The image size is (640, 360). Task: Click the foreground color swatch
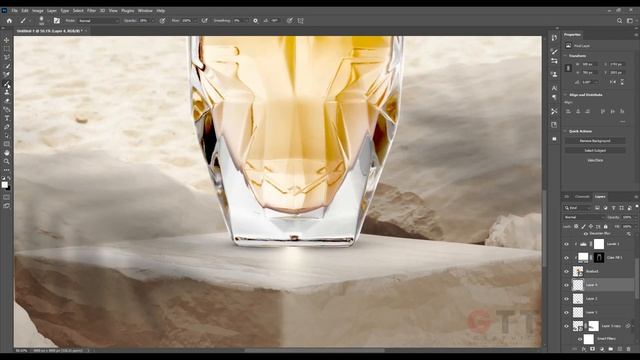pos(4,185)
